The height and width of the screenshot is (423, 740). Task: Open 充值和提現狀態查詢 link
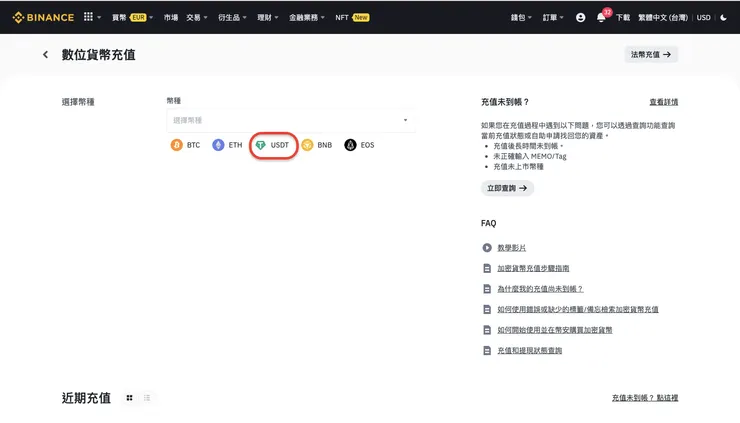pyautogui.click(x=530, y=350)
